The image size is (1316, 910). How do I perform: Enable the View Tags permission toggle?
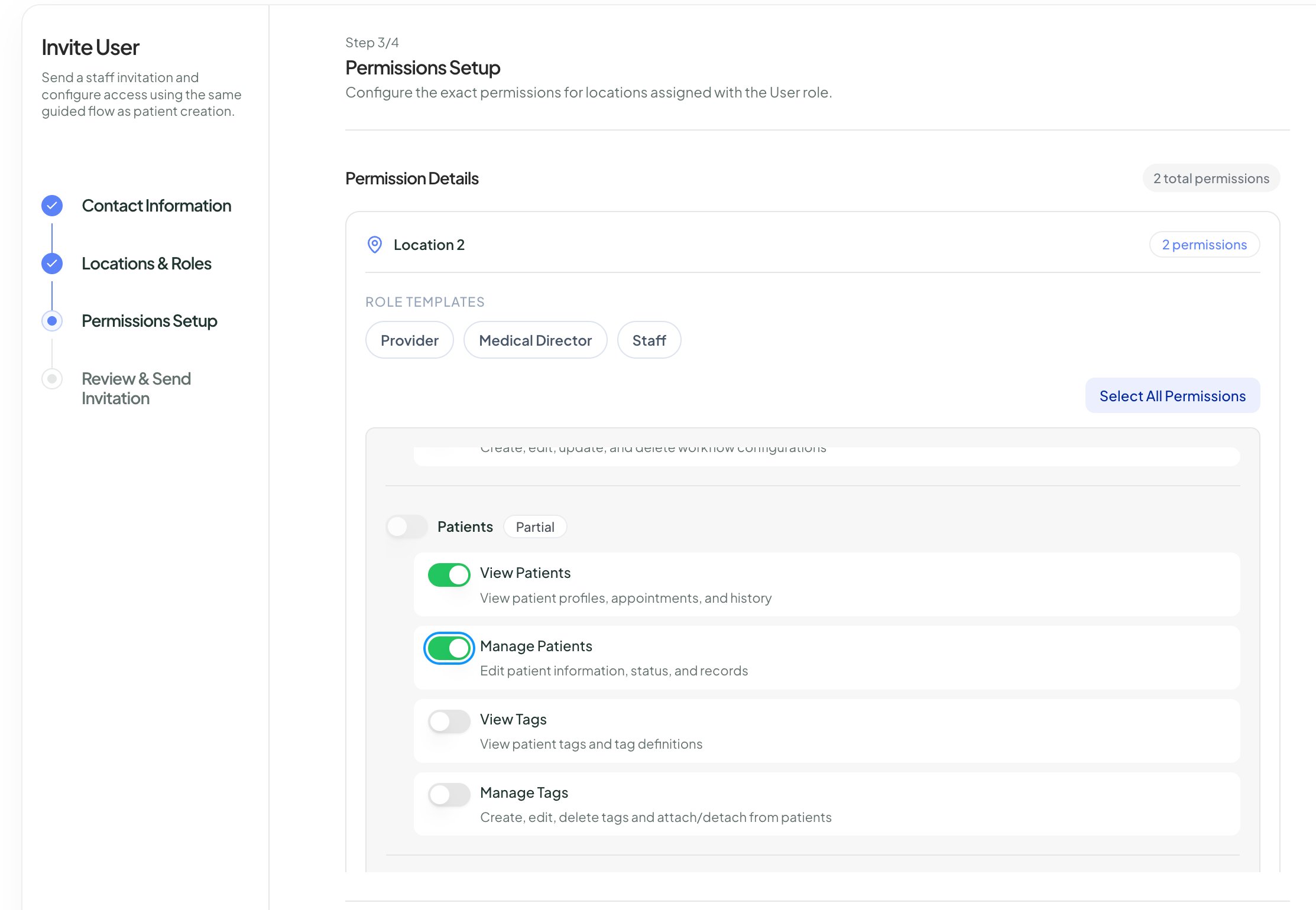pos(449,721)
